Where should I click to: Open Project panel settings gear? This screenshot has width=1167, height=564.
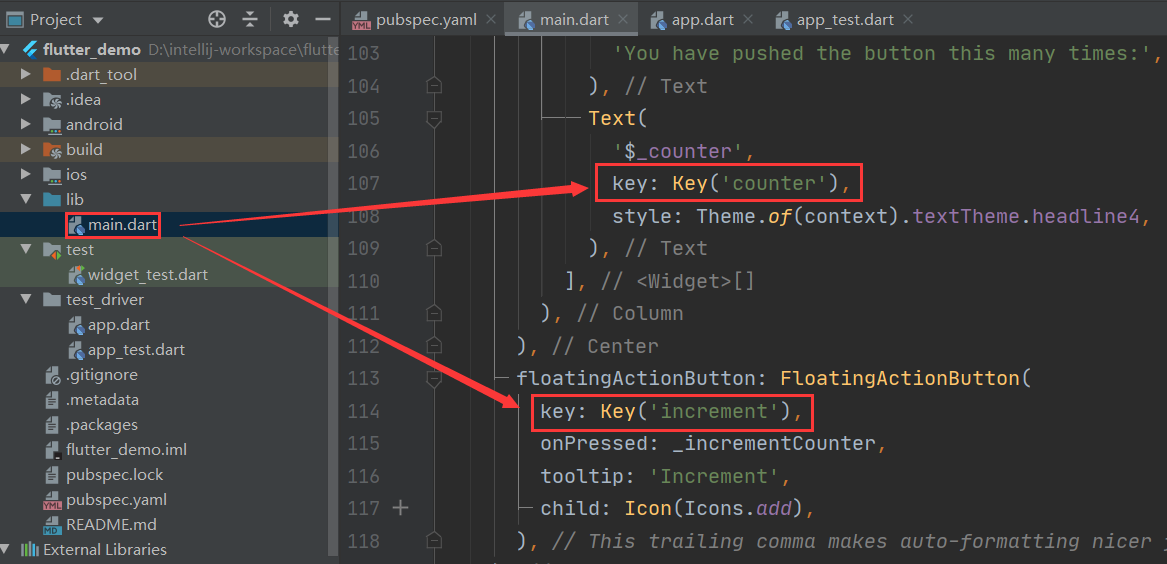(291, 19)
